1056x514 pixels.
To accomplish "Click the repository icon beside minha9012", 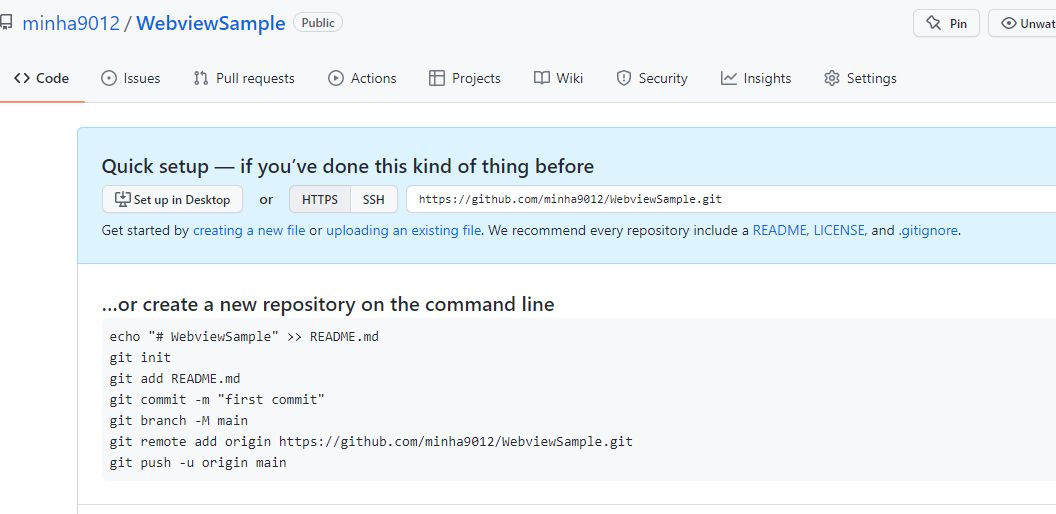I will pos(6,23).
